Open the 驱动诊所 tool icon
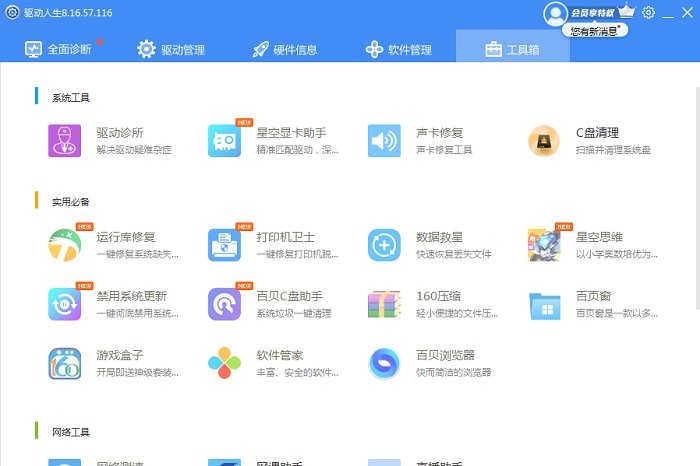The height and width of the screenshot is (466, 700). [64, 141]
